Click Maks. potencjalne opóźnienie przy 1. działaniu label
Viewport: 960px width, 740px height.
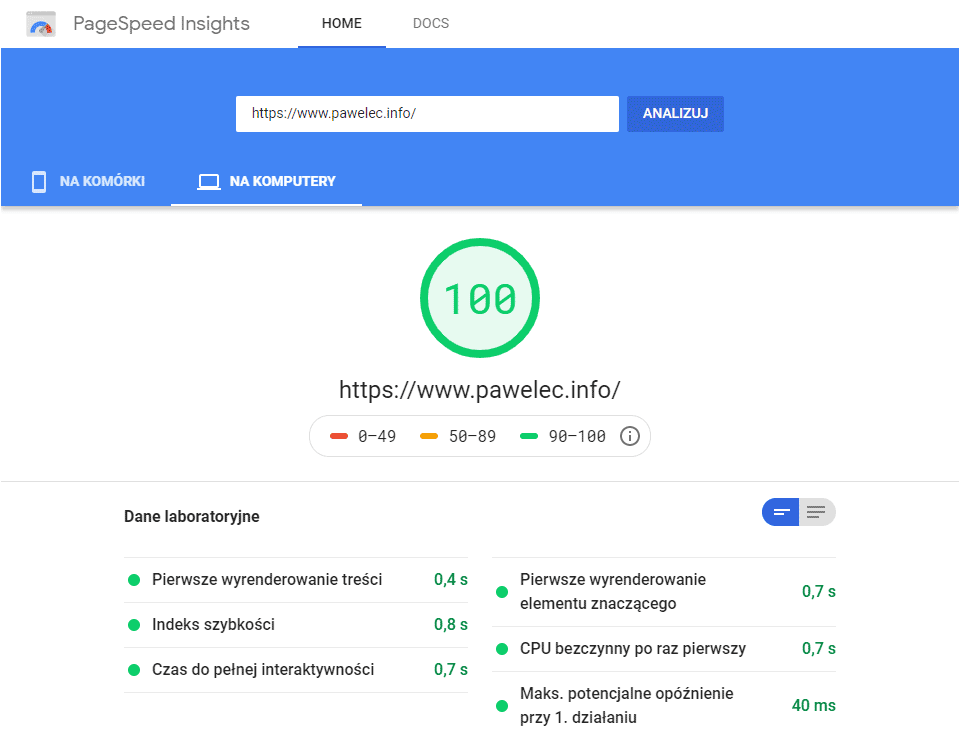point(626,706)
